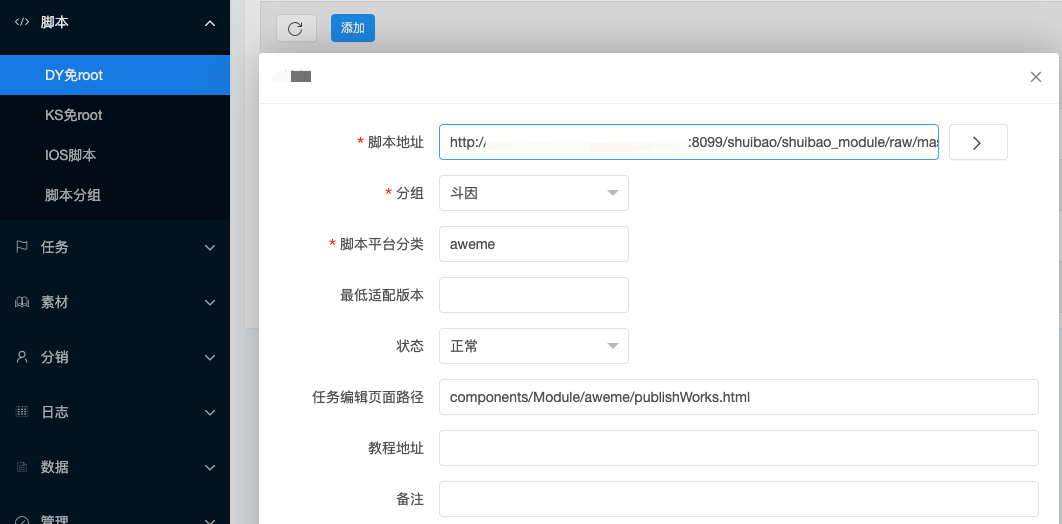Screen dimensions: 1062x524
Task: Expand the 数据 menu chevron
Action: pyautogui.click(x=210, y=467)
